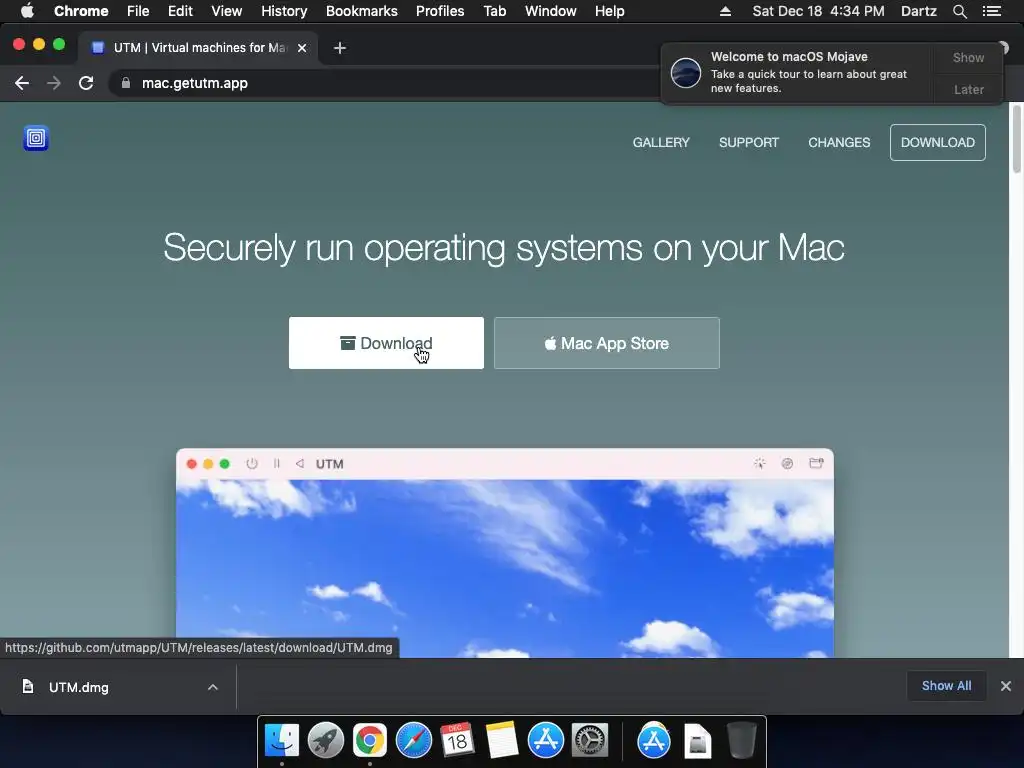Open Safari from the Dock
This screenshot has height=768, width=1024.
414,740
